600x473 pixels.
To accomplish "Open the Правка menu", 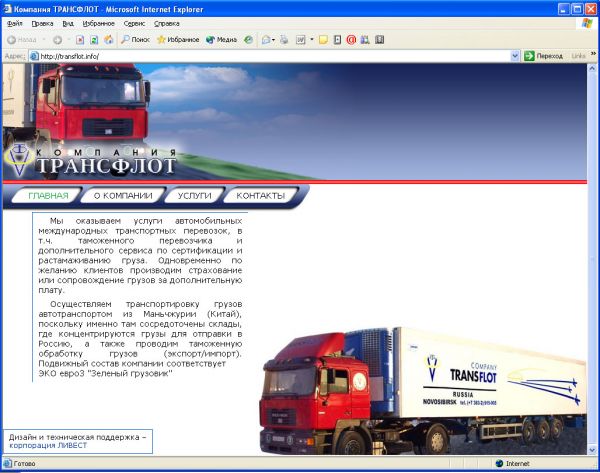I will [x=42, y=24].
